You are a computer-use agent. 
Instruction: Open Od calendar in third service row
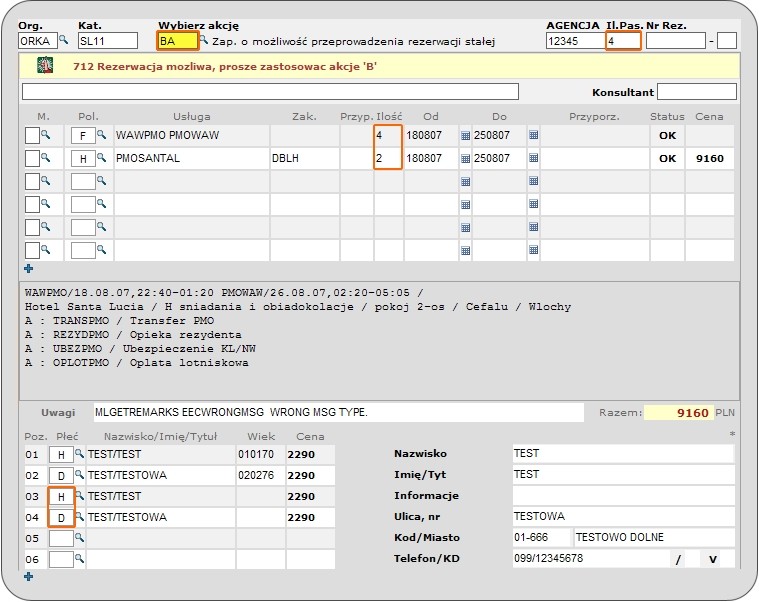[465, 181]
